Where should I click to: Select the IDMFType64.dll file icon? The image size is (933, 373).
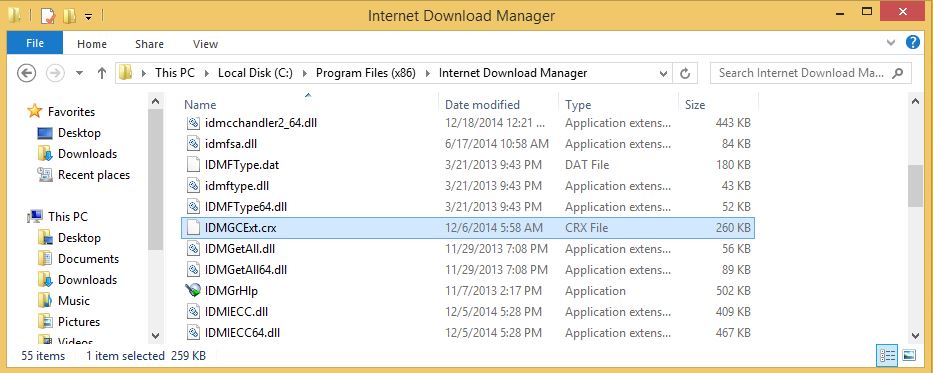pos(192,207)
